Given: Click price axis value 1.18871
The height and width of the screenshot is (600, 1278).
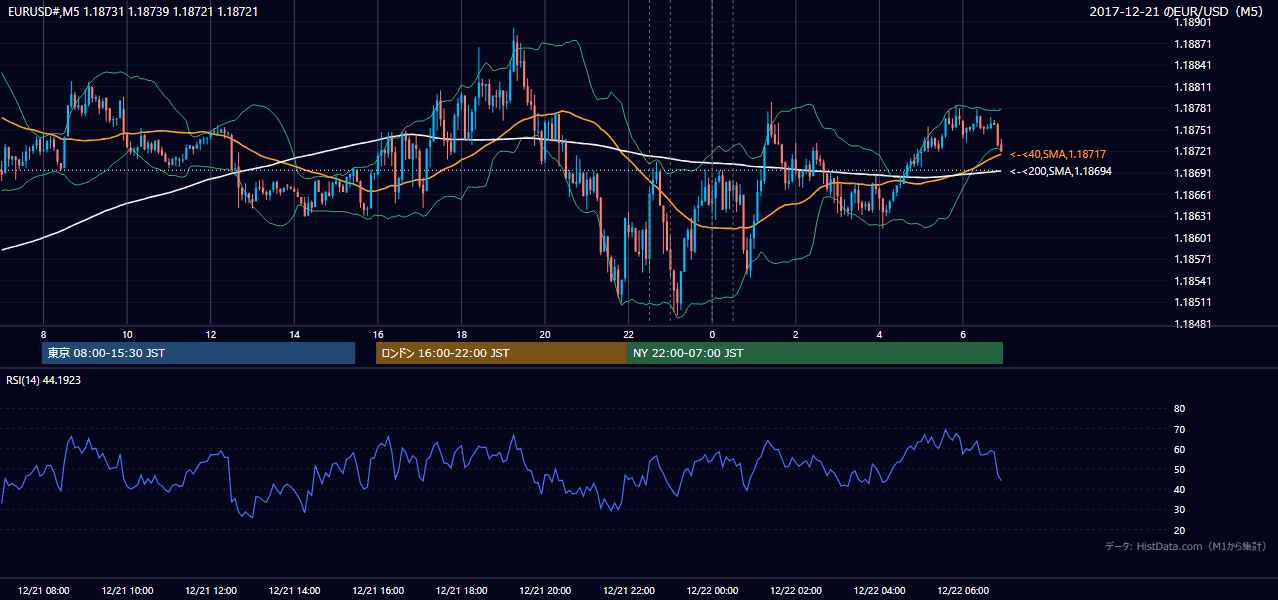Looking at the screenshot, I should tap(1193, 44).
